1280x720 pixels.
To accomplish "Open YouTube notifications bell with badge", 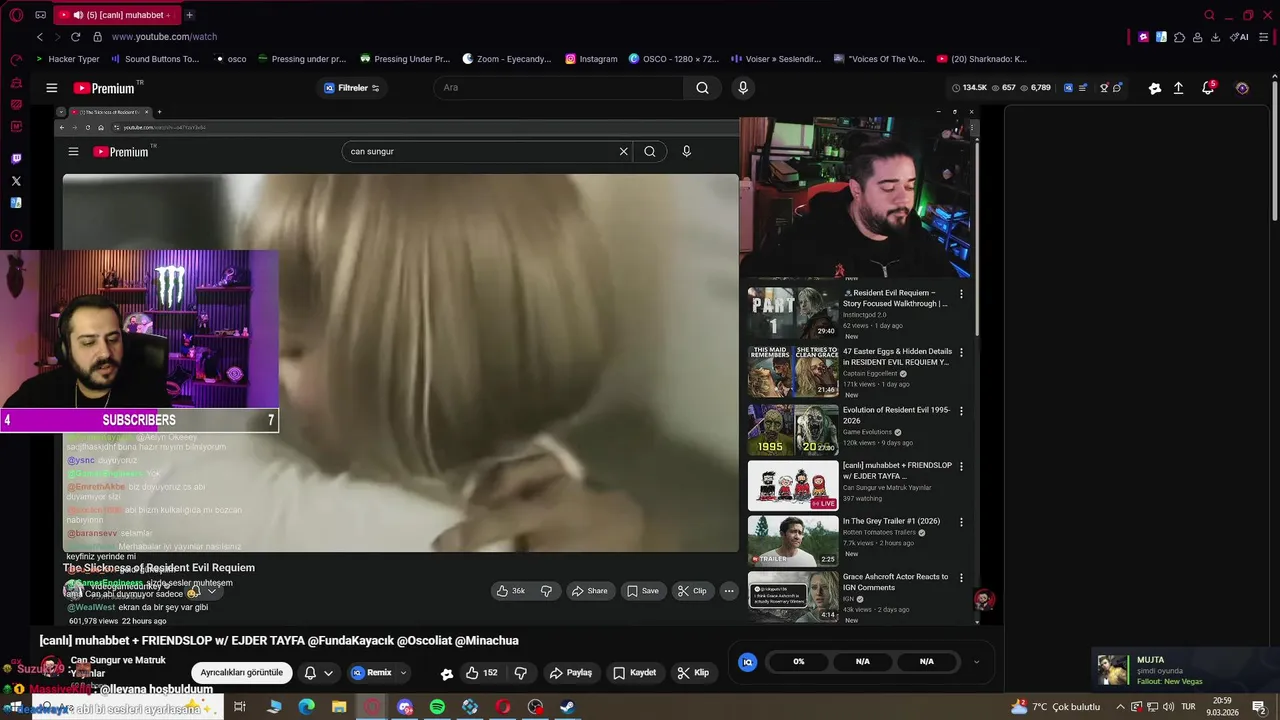I will 1208,88.
